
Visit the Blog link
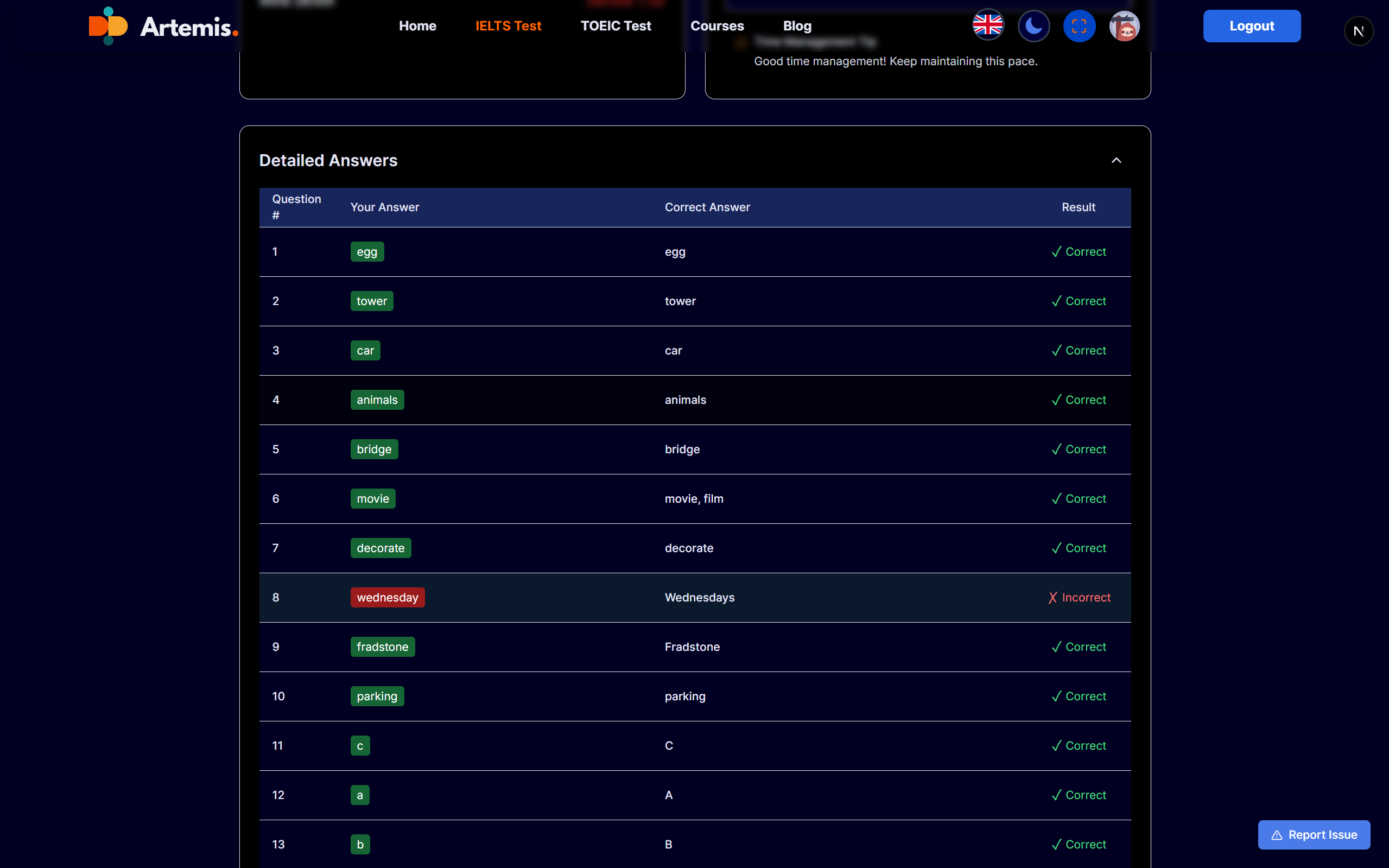tap(797, 26)
